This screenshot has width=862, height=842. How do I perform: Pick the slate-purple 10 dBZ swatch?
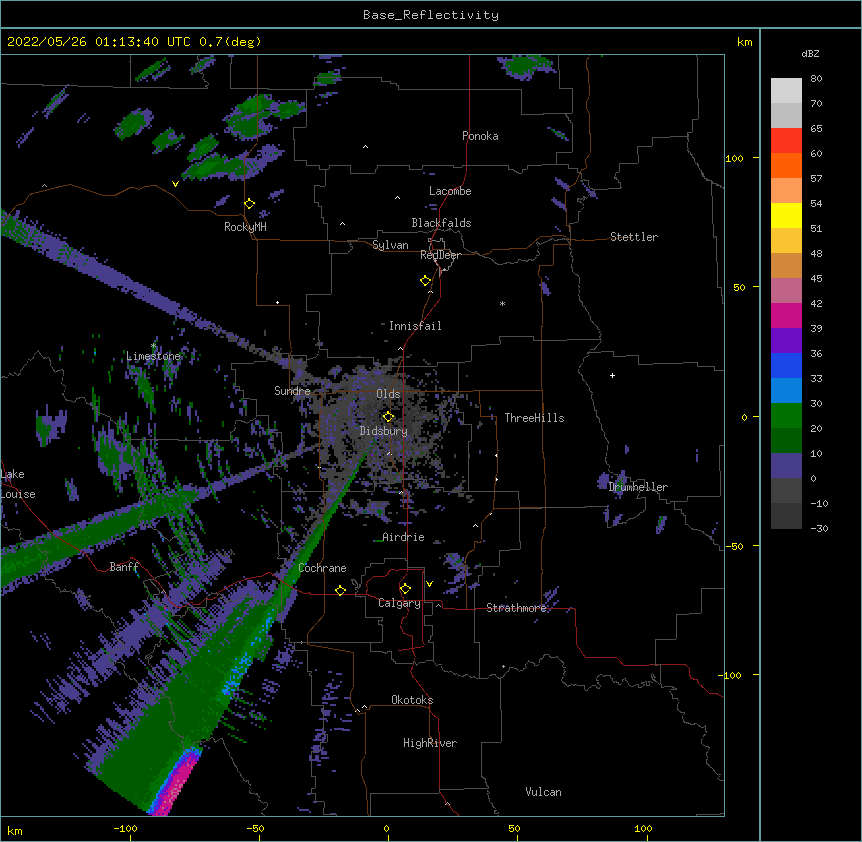tap(786, 466)
